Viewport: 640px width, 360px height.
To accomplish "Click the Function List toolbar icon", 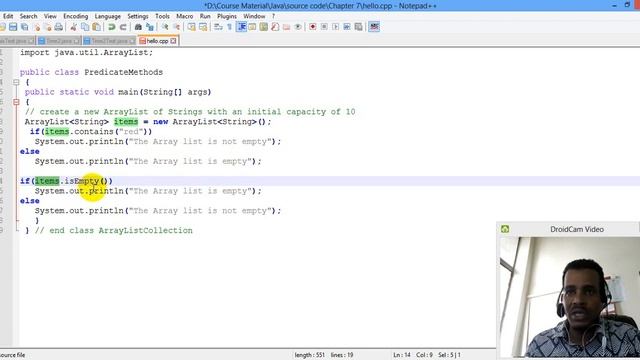I will pyautogui.click(x=275, y=27).
